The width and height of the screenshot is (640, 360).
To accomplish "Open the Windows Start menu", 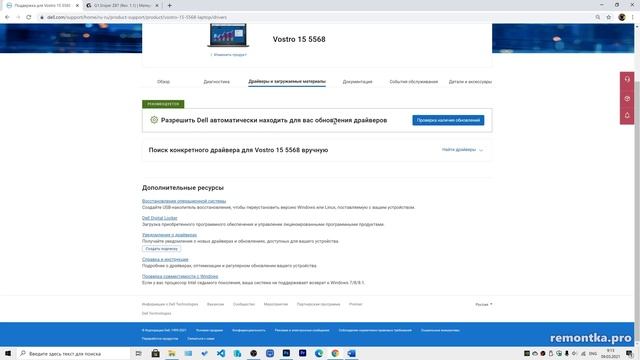I will pyautogui.click(x=8, y=353).
